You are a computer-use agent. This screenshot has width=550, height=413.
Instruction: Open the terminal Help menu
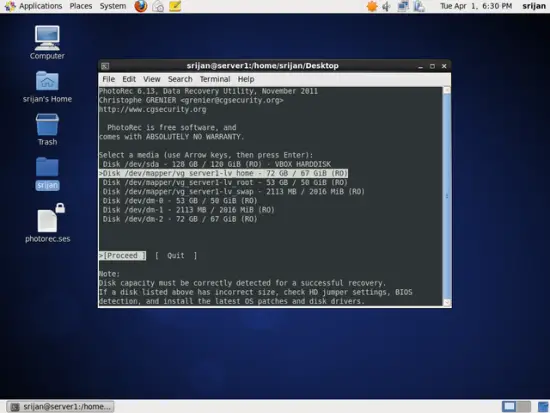pos(246,79)
